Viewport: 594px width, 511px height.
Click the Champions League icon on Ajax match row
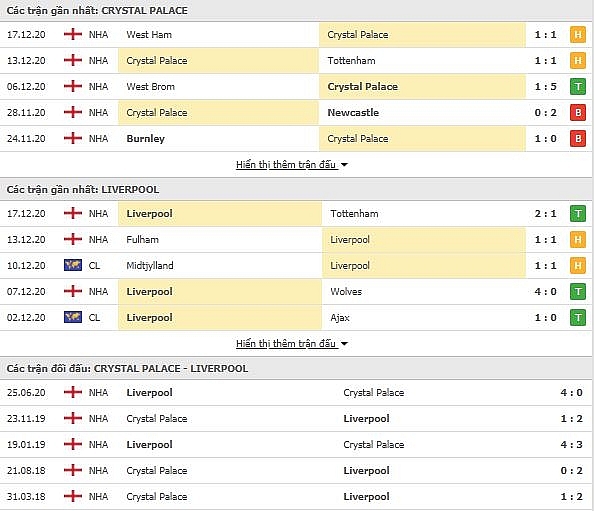tap(73, 317)
